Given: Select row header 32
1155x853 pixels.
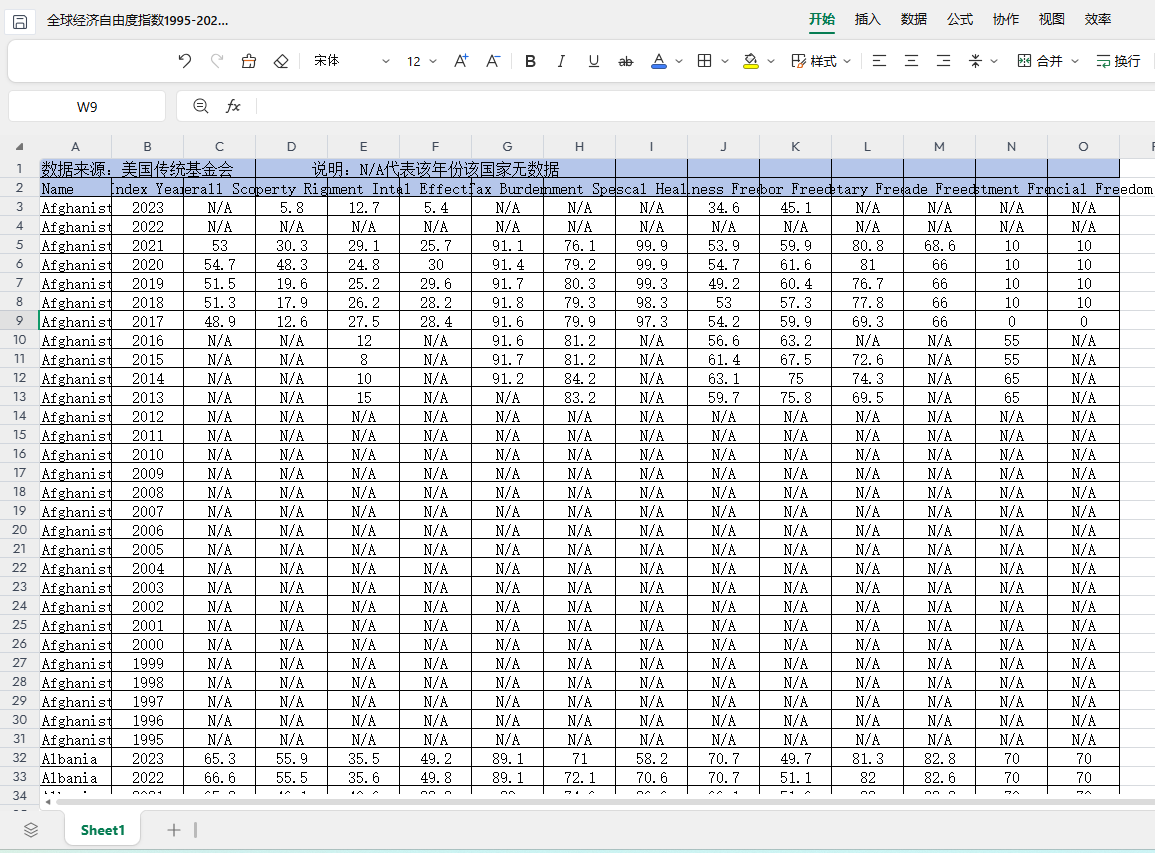Looking at the screenshot, I should tap(20, 758).
